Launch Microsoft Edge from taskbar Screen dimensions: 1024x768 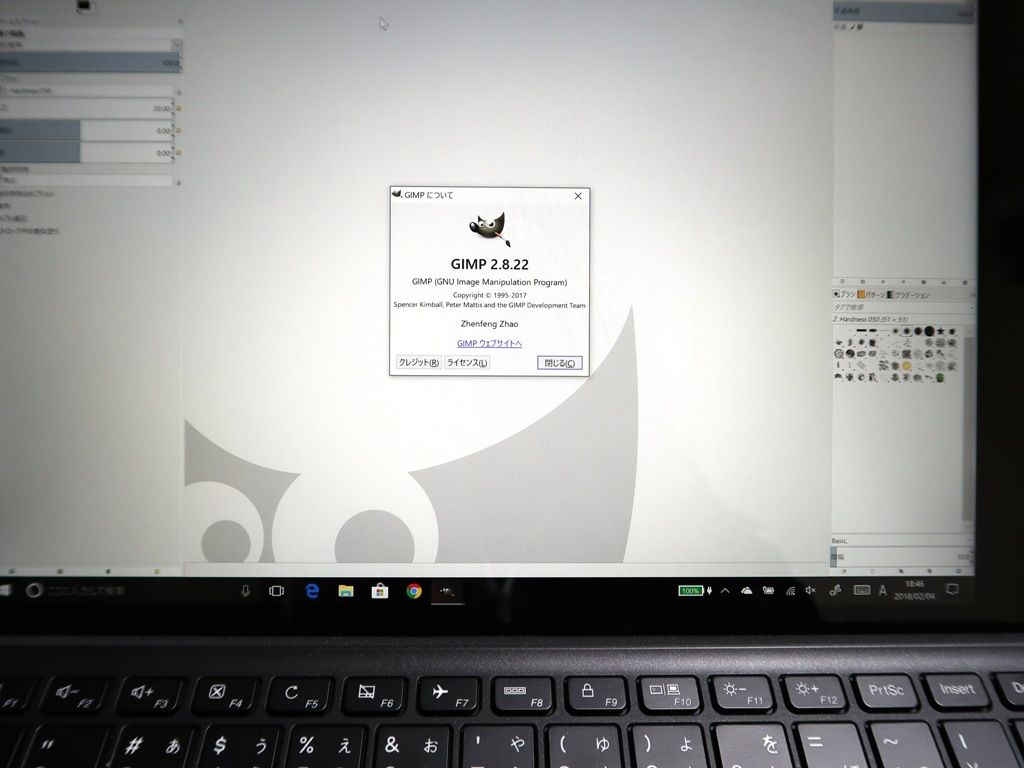pyautogui.click(x=312, y=591)
